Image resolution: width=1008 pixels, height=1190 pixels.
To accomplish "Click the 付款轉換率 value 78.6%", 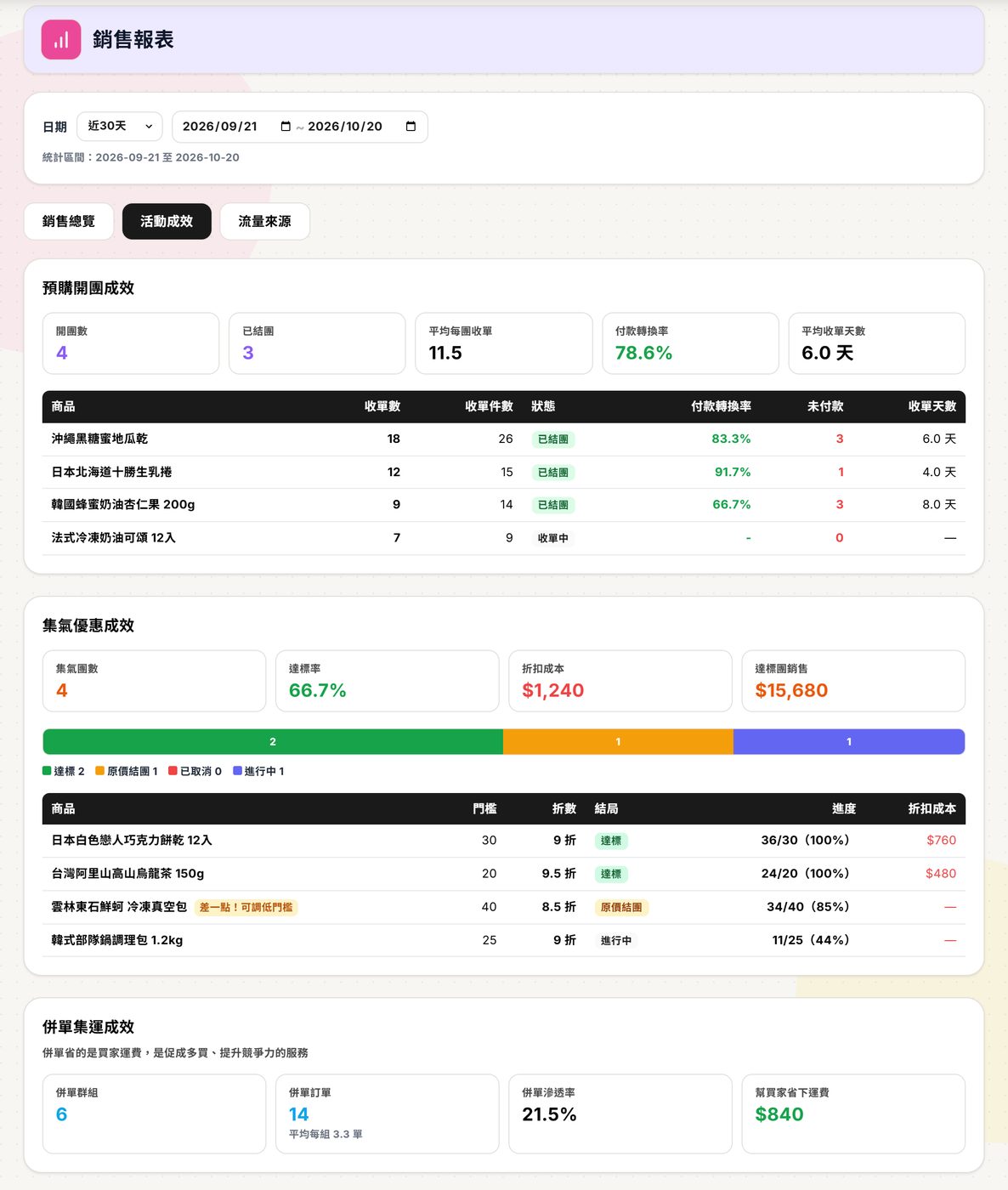I will coord(643,353).
